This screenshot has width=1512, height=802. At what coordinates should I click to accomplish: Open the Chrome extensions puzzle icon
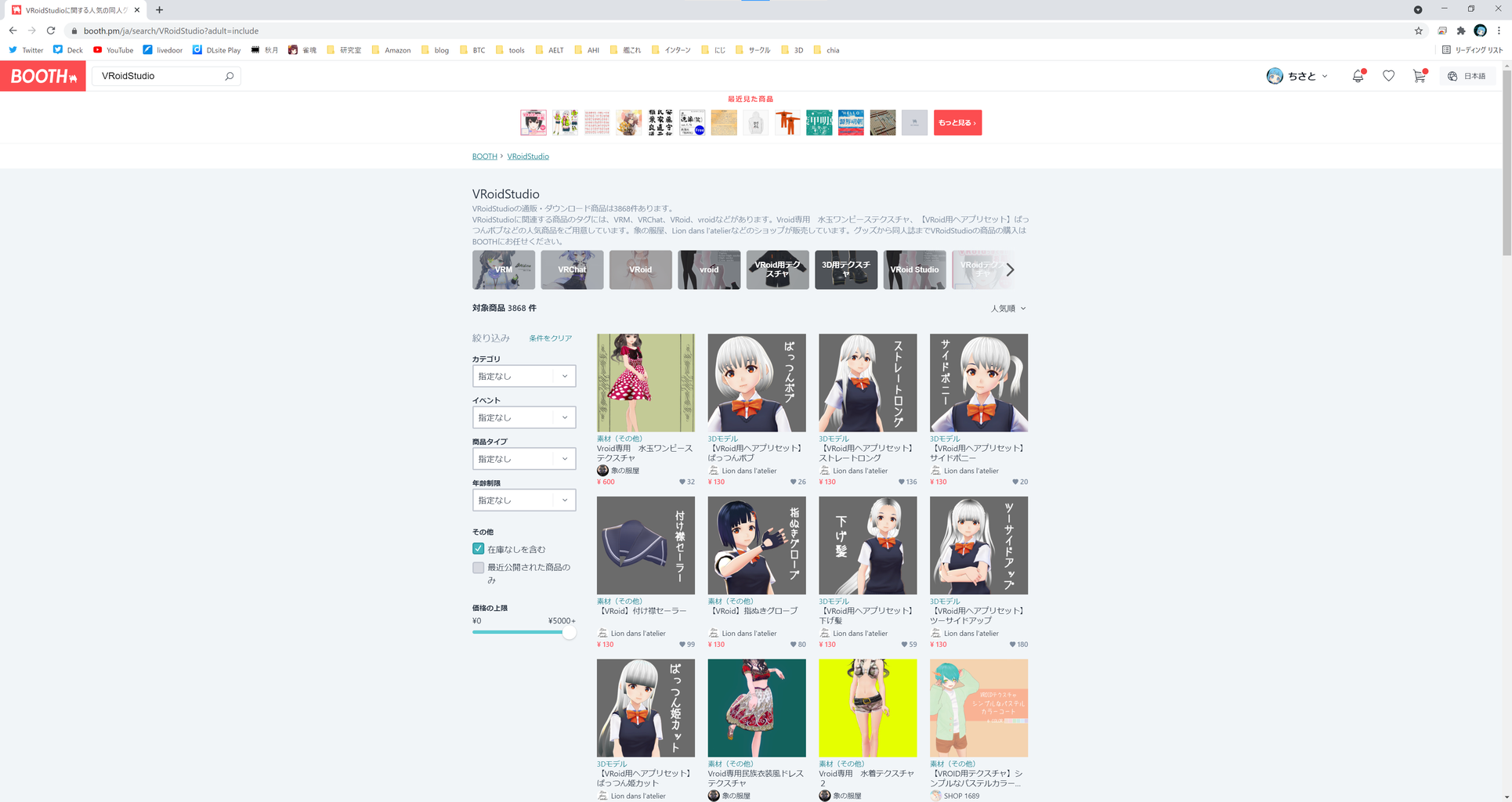tap(1461, 31)
